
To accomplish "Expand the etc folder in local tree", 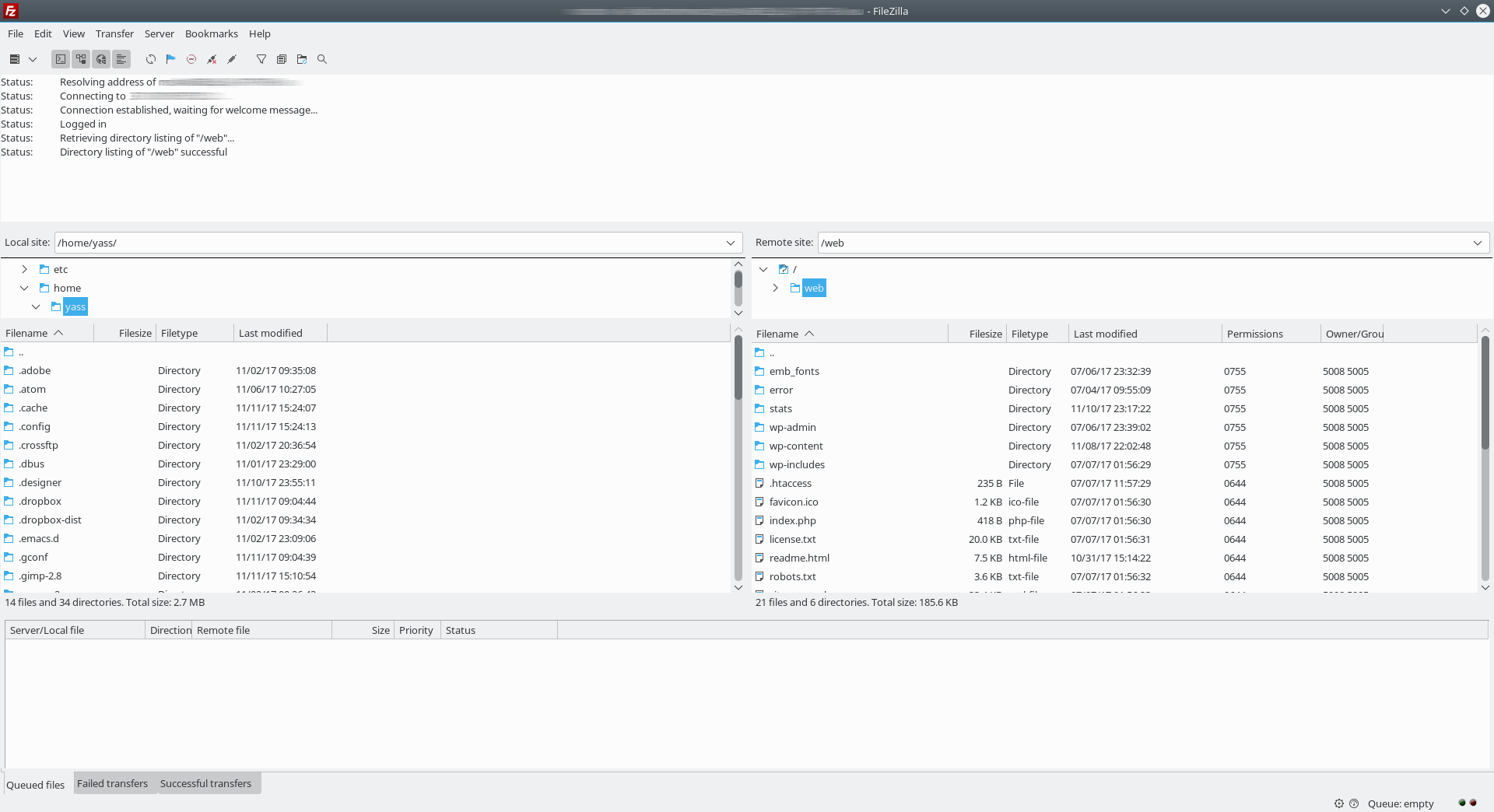I will coord(24,269).
